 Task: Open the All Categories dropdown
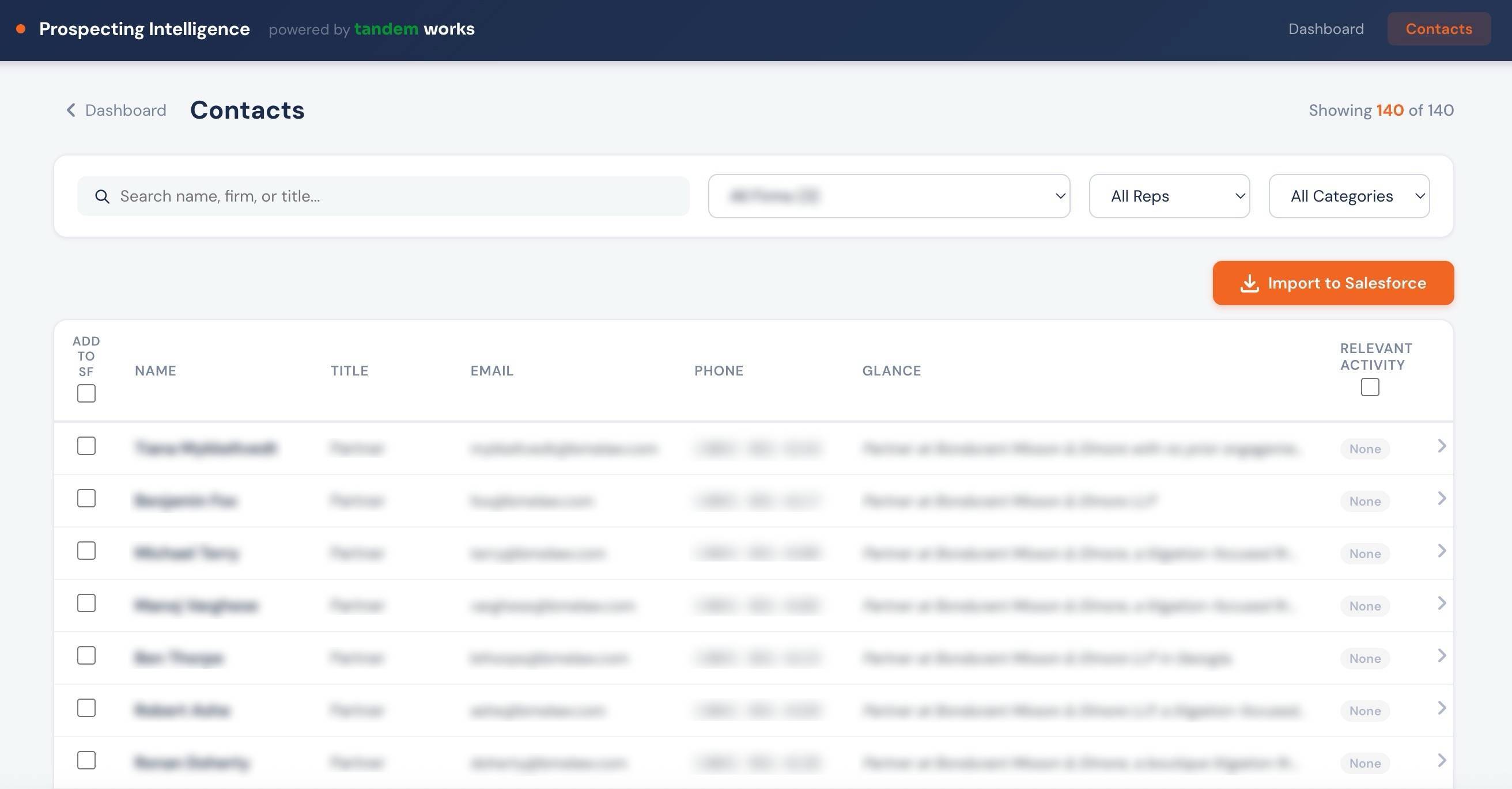click(x=1348, y=196)
